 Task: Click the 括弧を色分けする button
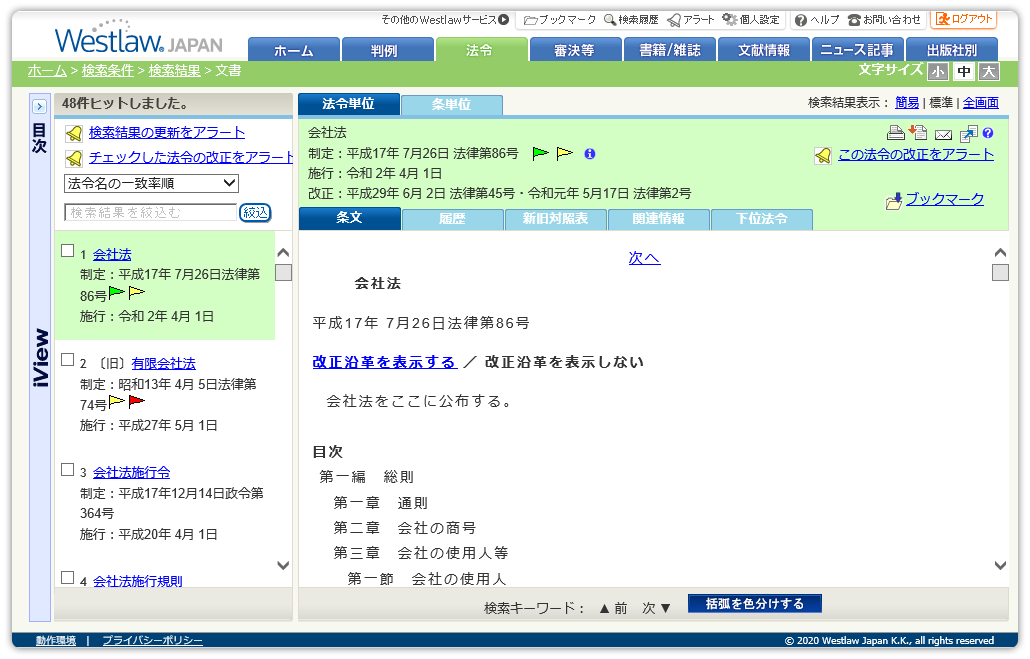coord(754,604)
